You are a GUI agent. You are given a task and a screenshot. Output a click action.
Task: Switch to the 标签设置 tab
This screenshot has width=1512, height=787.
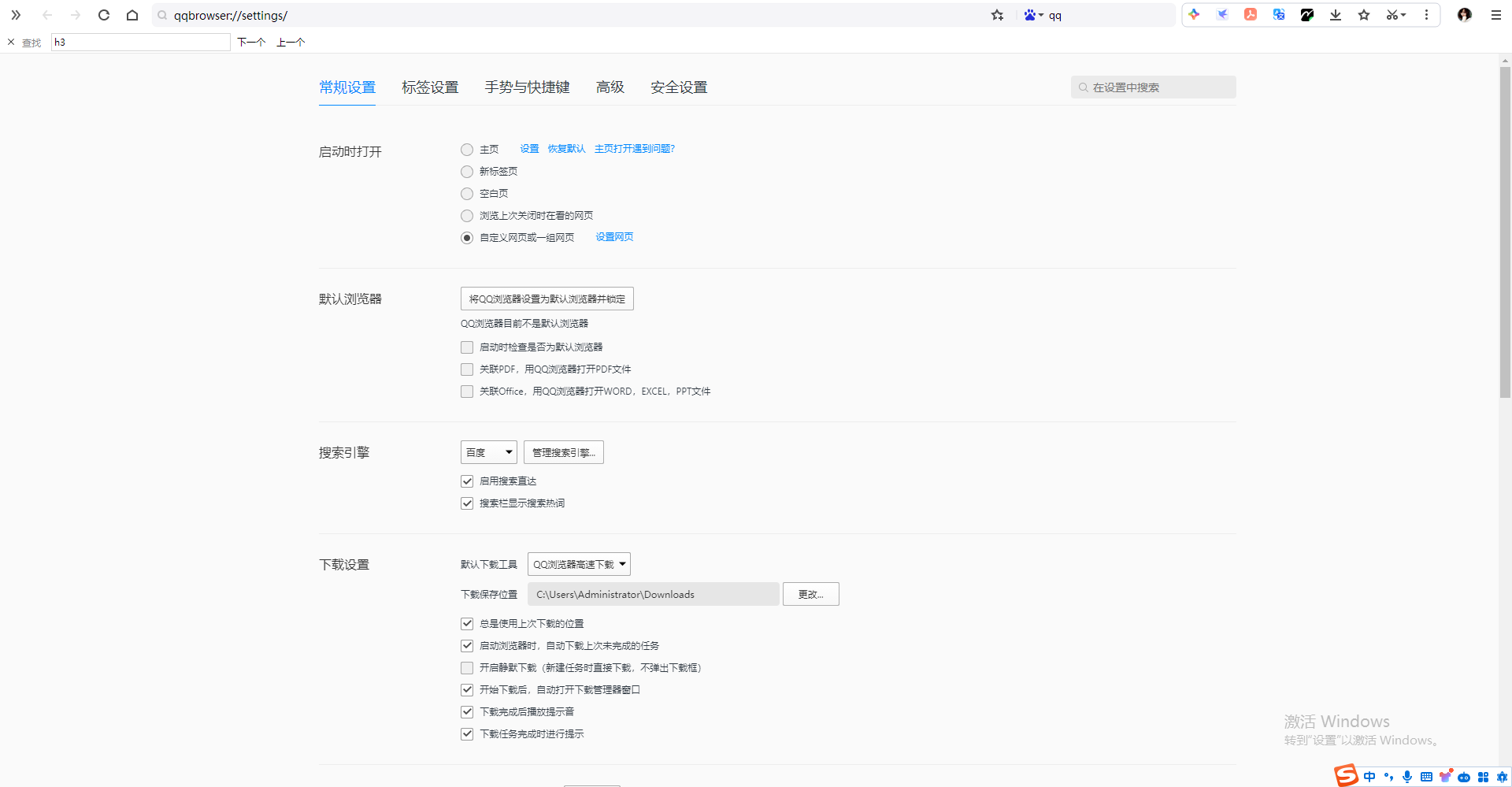click(430, 87)
